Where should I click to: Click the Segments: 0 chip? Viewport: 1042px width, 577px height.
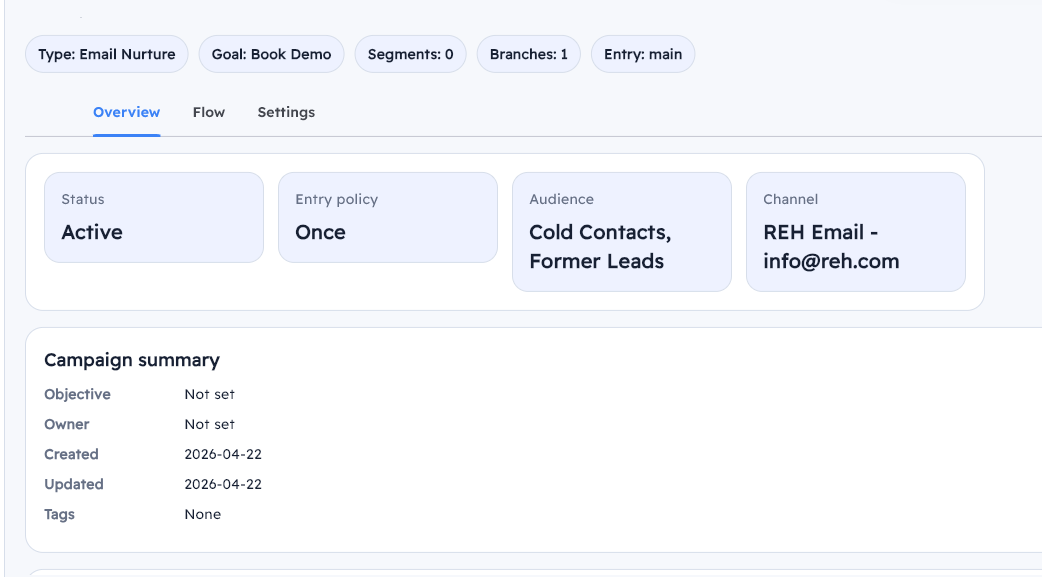click(410, 54)
